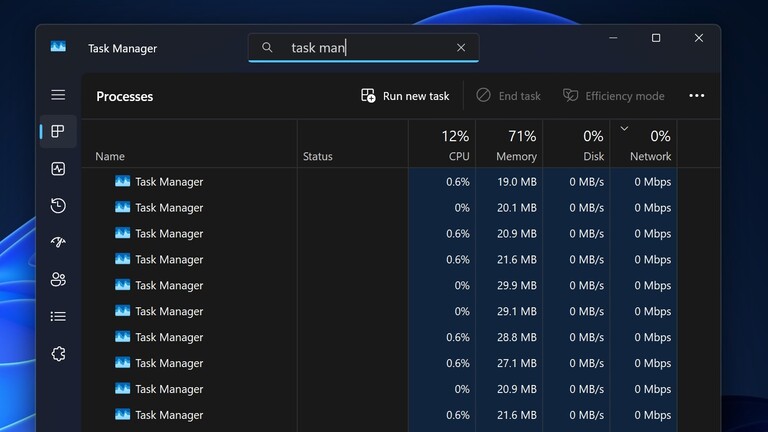Screen dimensions: 768x432
Task: Open the Services page puzzle icon
Action: pyautogui.click(x=58, y=354)
